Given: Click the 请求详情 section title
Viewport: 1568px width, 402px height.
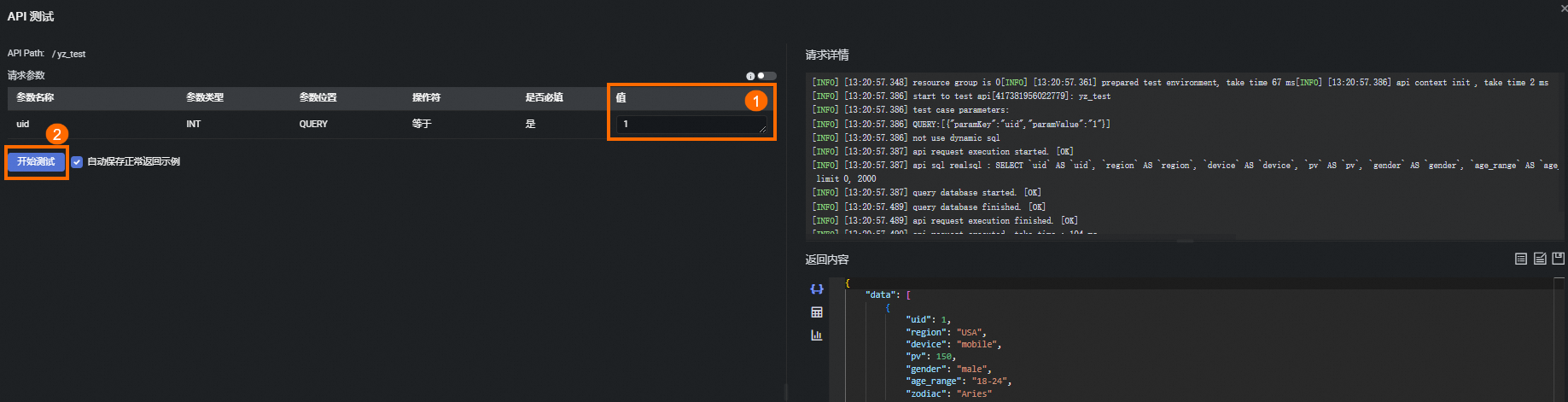Looking at the screenshot, I should [827, 55].
